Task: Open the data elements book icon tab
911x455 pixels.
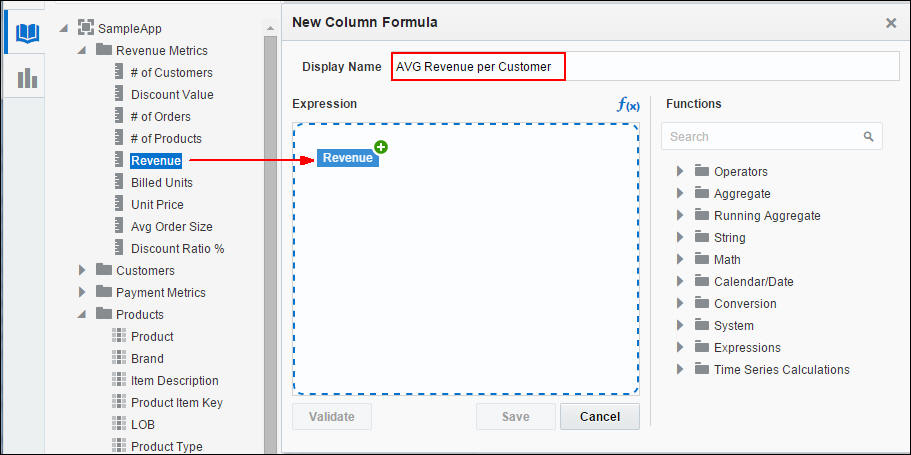Action: 27,33
